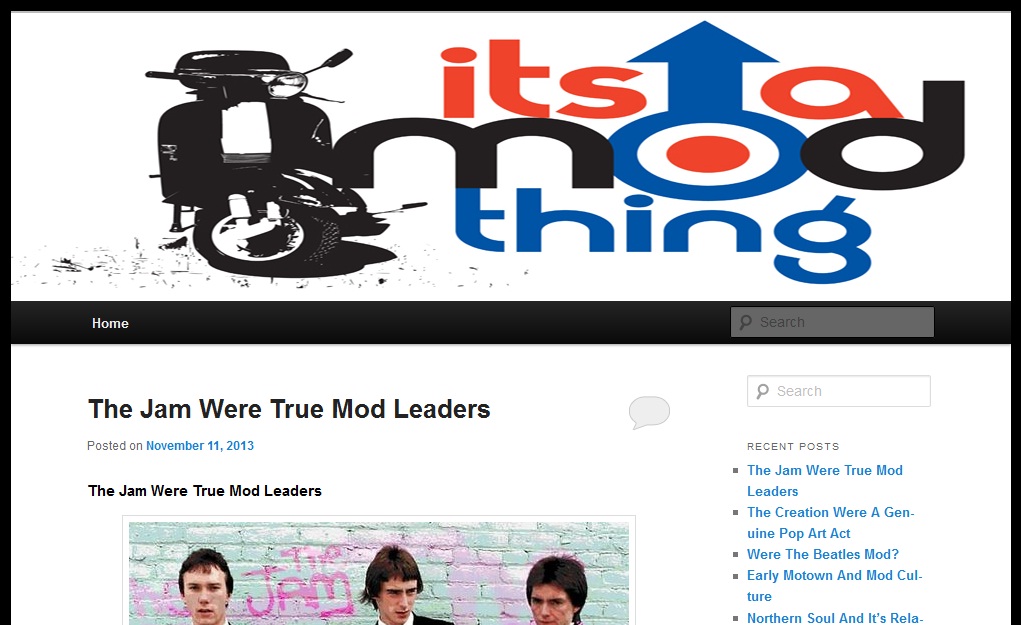Image resolution: width=1021 pixels, height=625 pixels.
Task: Click the magnifier icon in navbar search
Action: (746, 322)
